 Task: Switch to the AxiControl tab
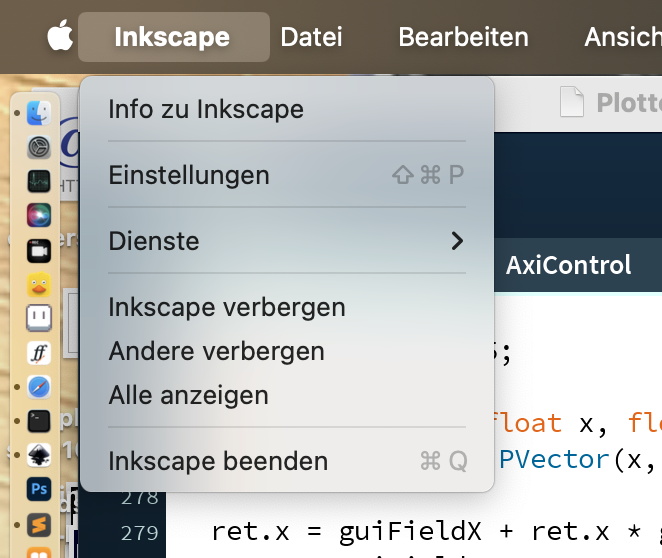(x=568, y=265)
